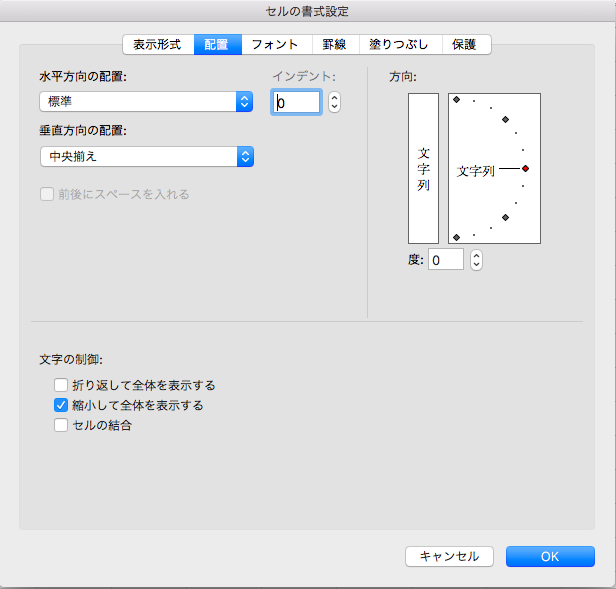Select the 罫線 tab
The height and width of the screenshot is (589, 616).
(333, 45)
